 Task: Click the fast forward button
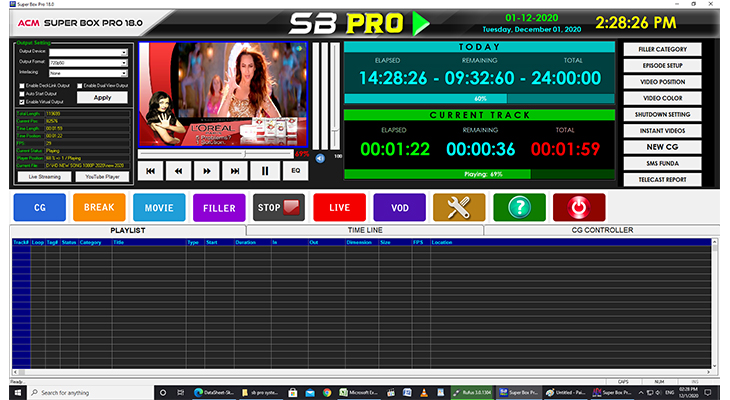[208, 171]
